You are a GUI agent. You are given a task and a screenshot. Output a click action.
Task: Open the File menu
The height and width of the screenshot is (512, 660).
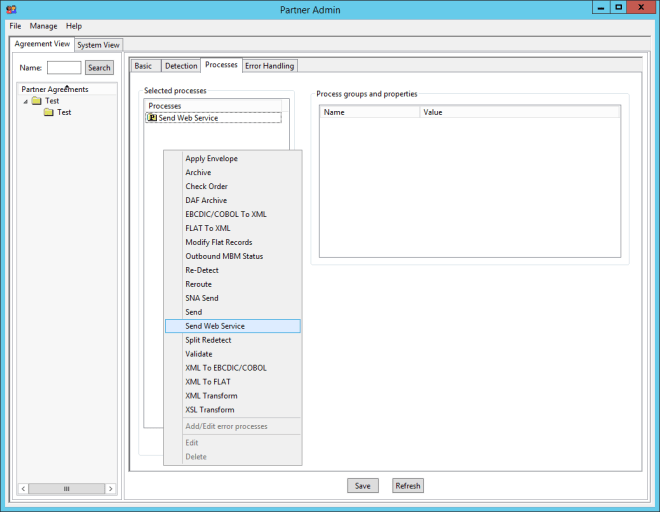click(x=15, y=26)
